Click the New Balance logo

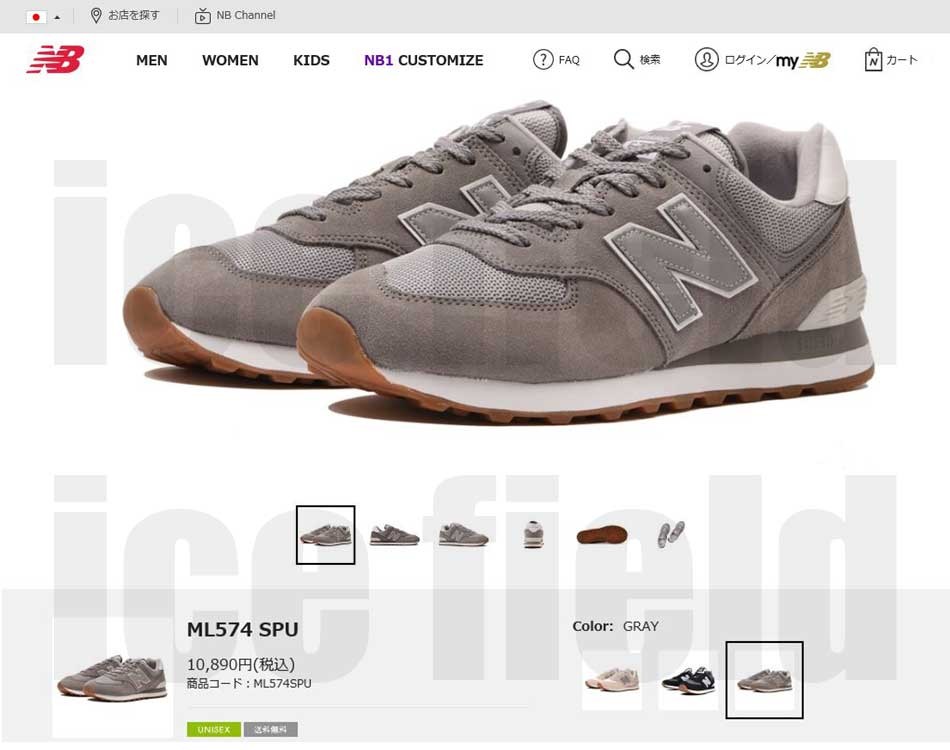pos(55,59)
